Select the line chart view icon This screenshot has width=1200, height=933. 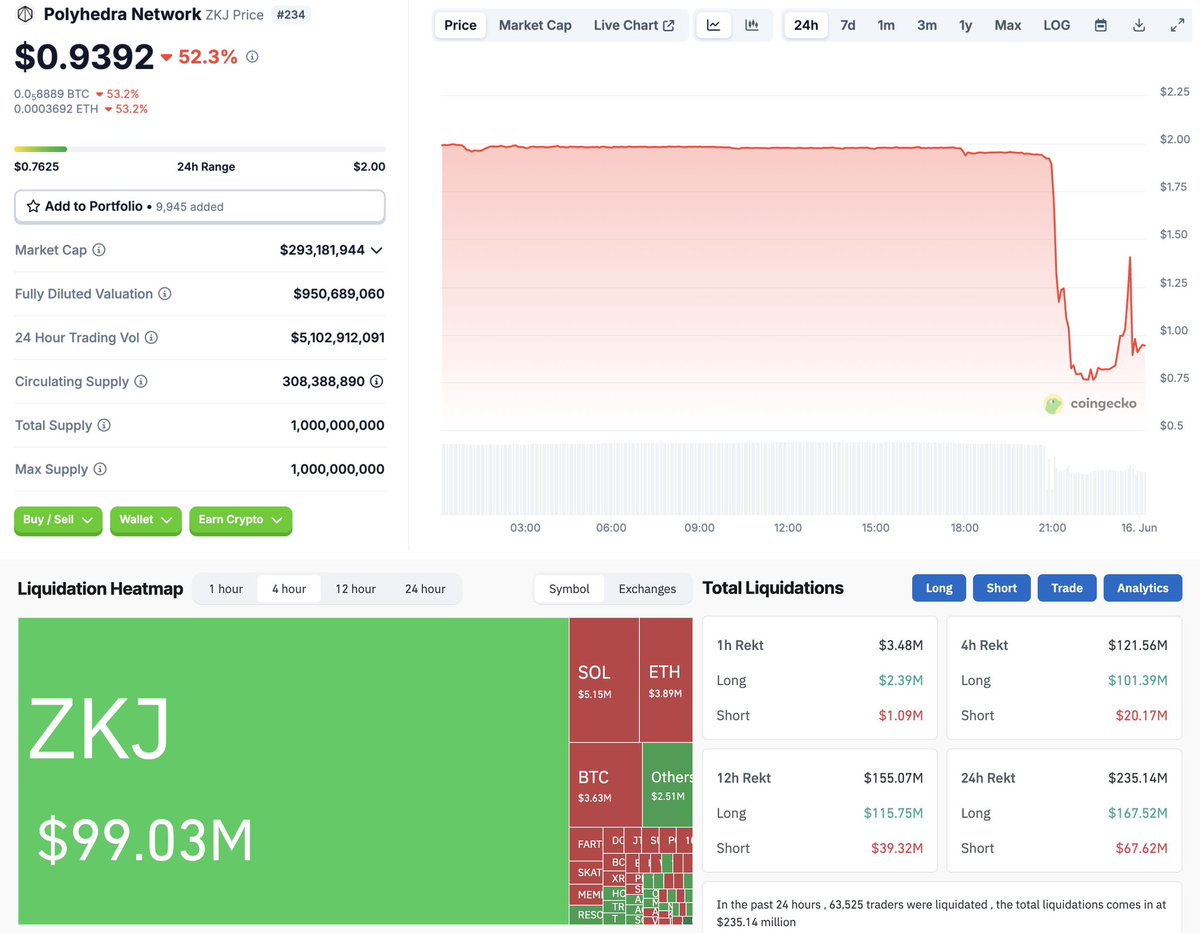tap(713, 24)
